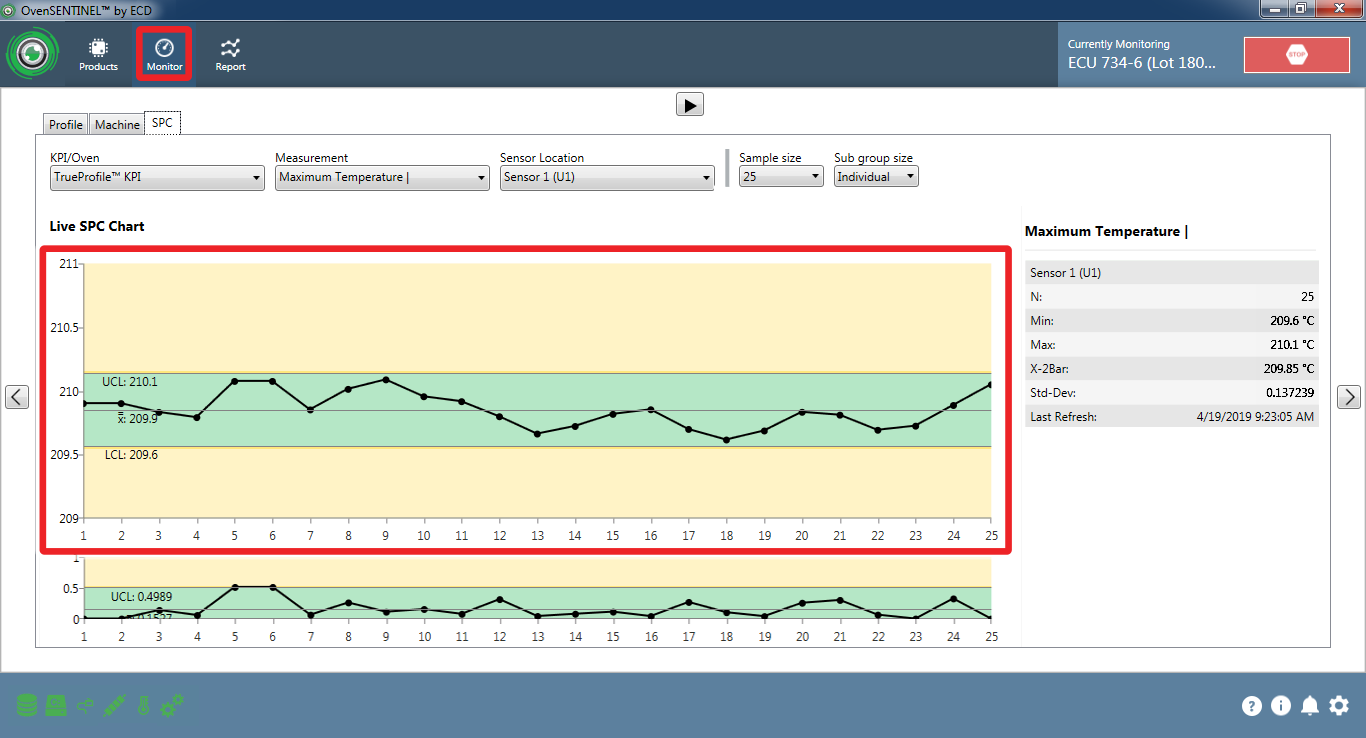The height and width of the screenshot is (738, 1366).
Task: Click the Last Refresh timestamp
Action: click(x=1255, y=417)
